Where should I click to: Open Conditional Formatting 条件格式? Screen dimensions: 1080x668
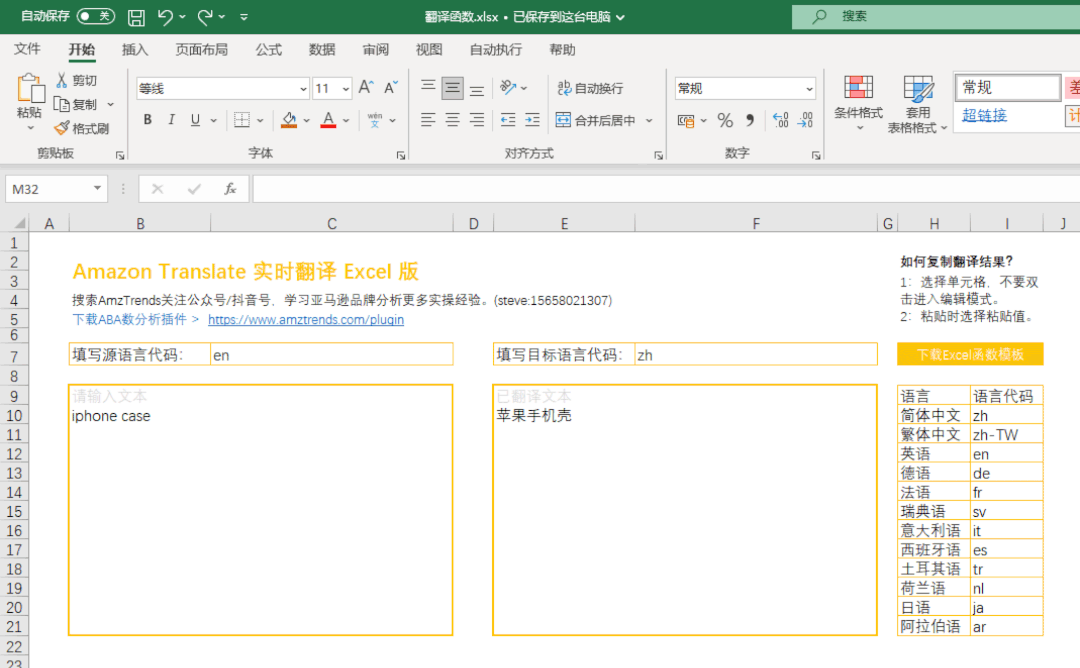tap(858, 103)
